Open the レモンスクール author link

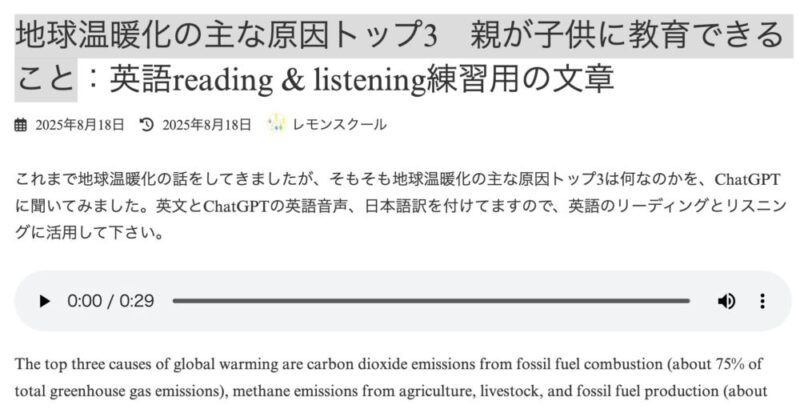340,124
